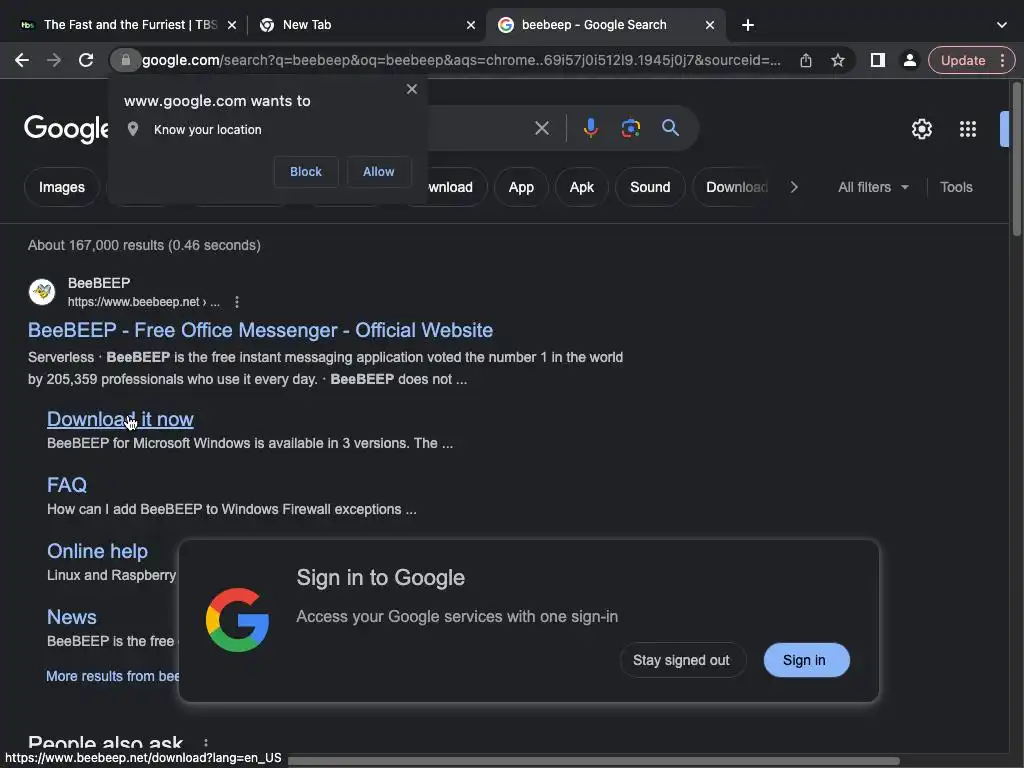The image size is (1024, 768).
Task: Share this page using the share icon
Action: coord(806,60)
